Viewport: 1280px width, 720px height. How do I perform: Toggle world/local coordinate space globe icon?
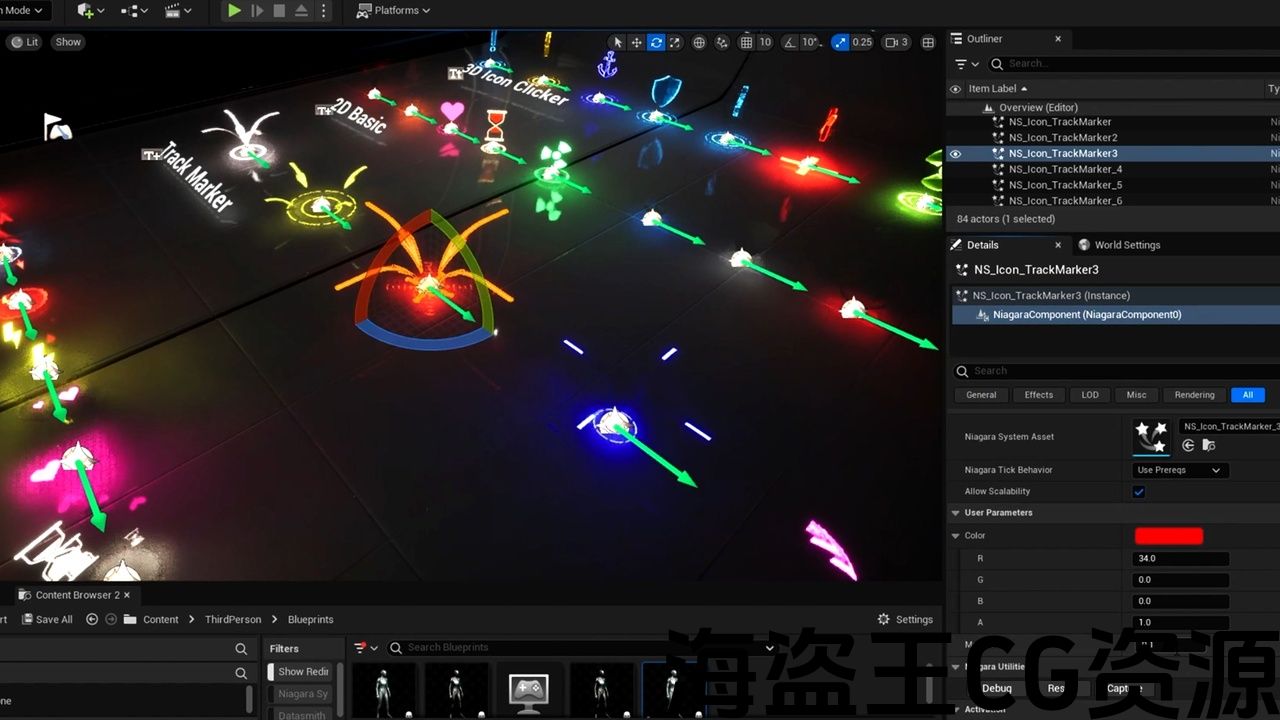coord(699,42)
